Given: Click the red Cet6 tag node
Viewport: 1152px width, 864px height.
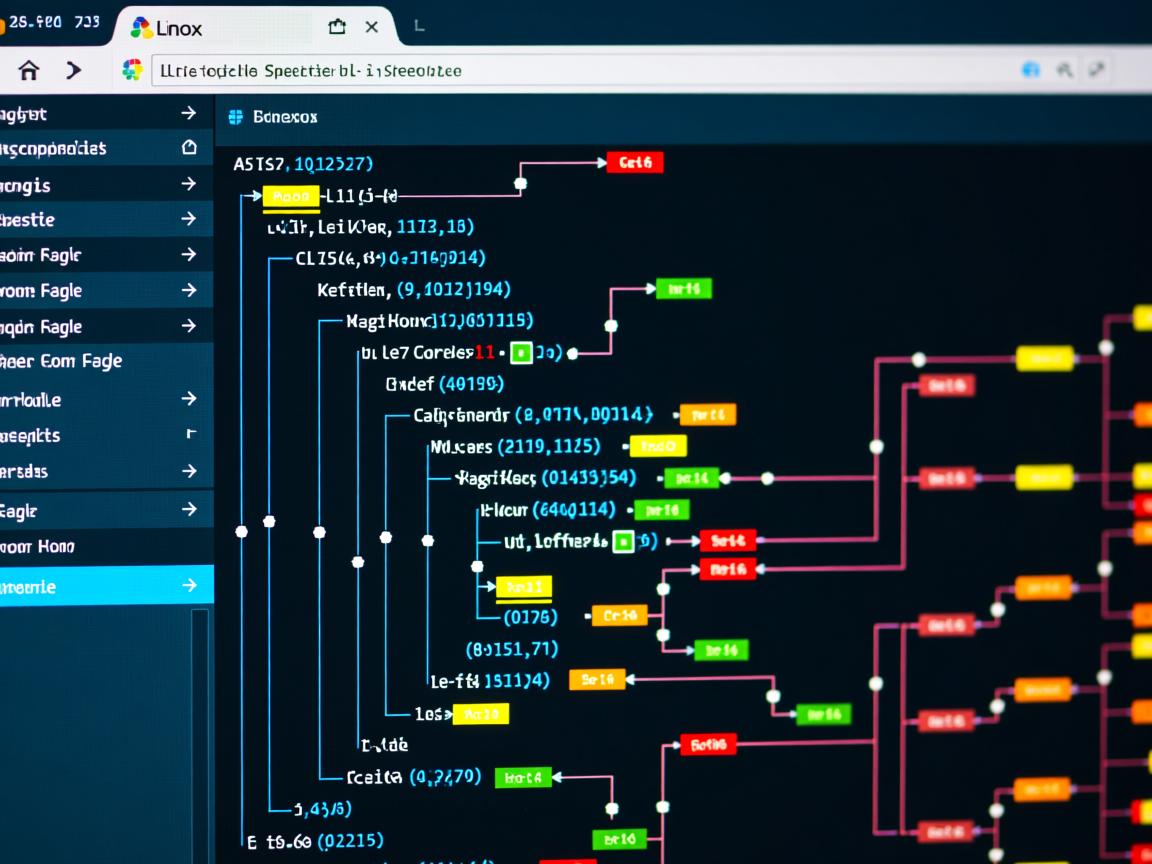Looking at the screenshot, I should click(x=635, y=162).
